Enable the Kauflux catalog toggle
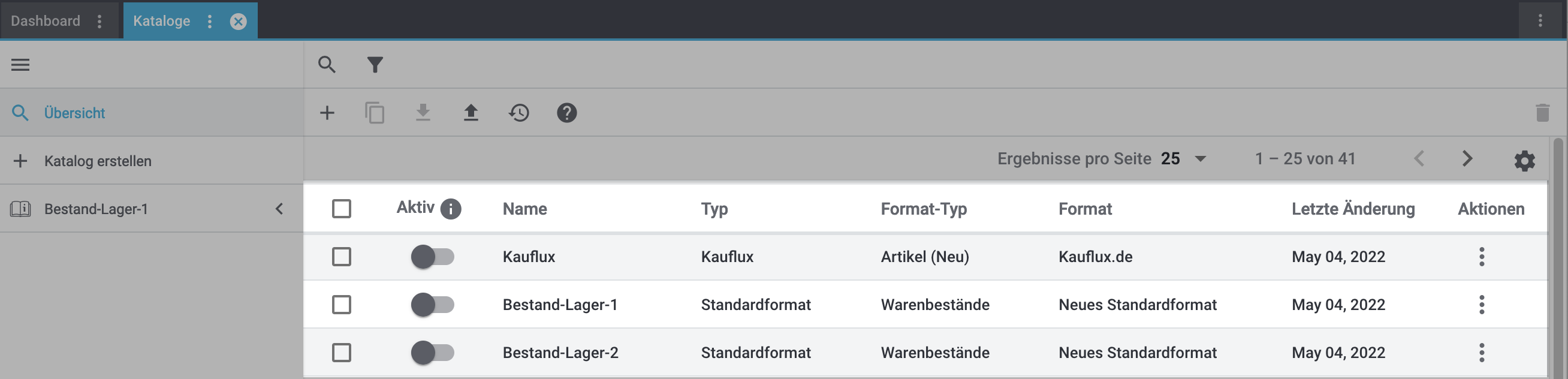This screenshot has height=379, width=1568. tap(432, 257)
